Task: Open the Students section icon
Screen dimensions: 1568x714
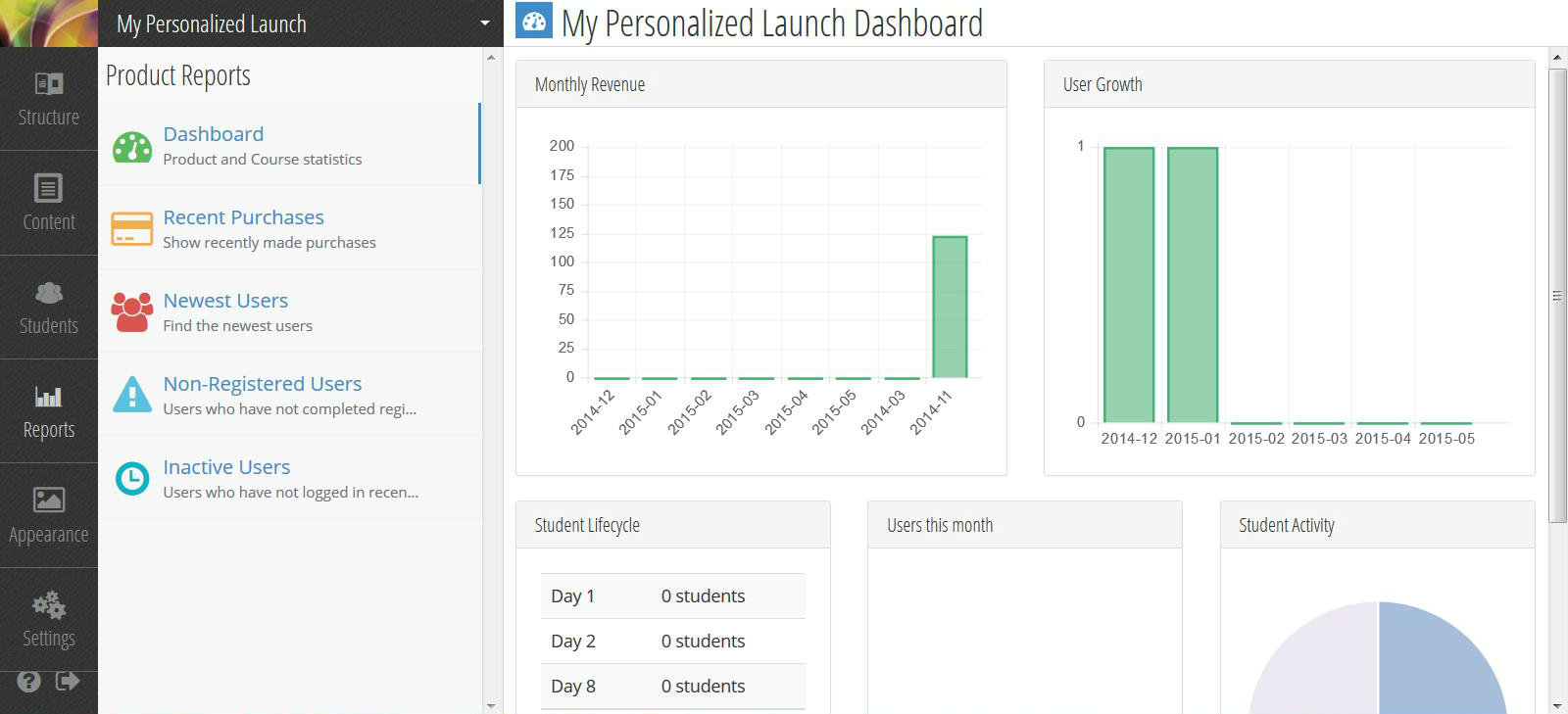Action: (x=49, y=293)
